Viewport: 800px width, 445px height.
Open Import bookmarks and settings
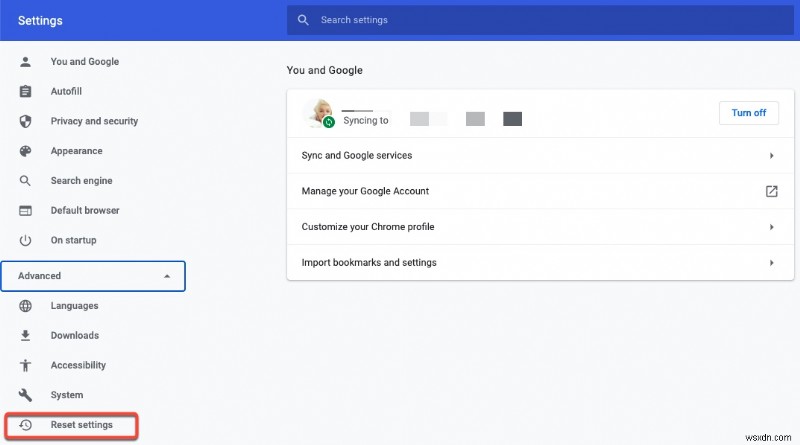pyautogui.click(x=369, y=263)
